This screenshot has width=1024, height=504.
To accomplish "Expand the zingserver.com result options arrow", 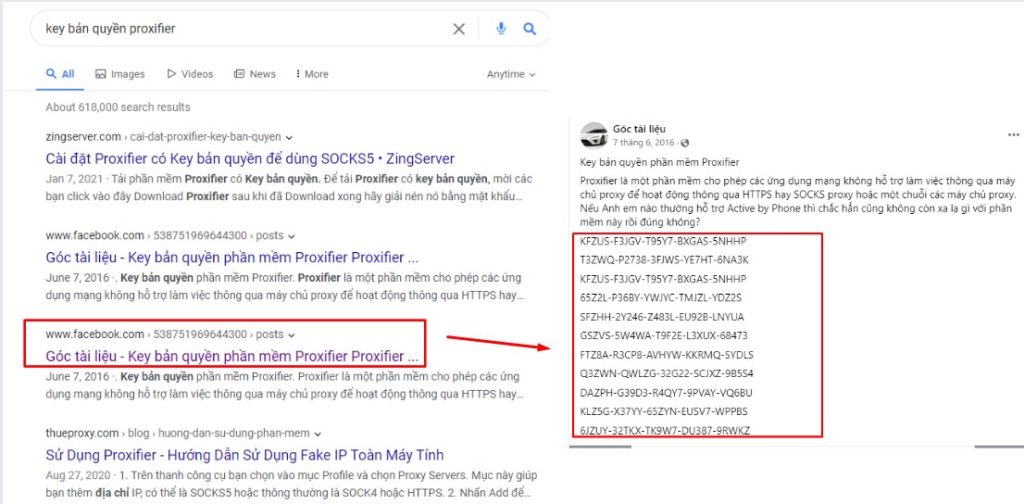I will tap(290, 137).
